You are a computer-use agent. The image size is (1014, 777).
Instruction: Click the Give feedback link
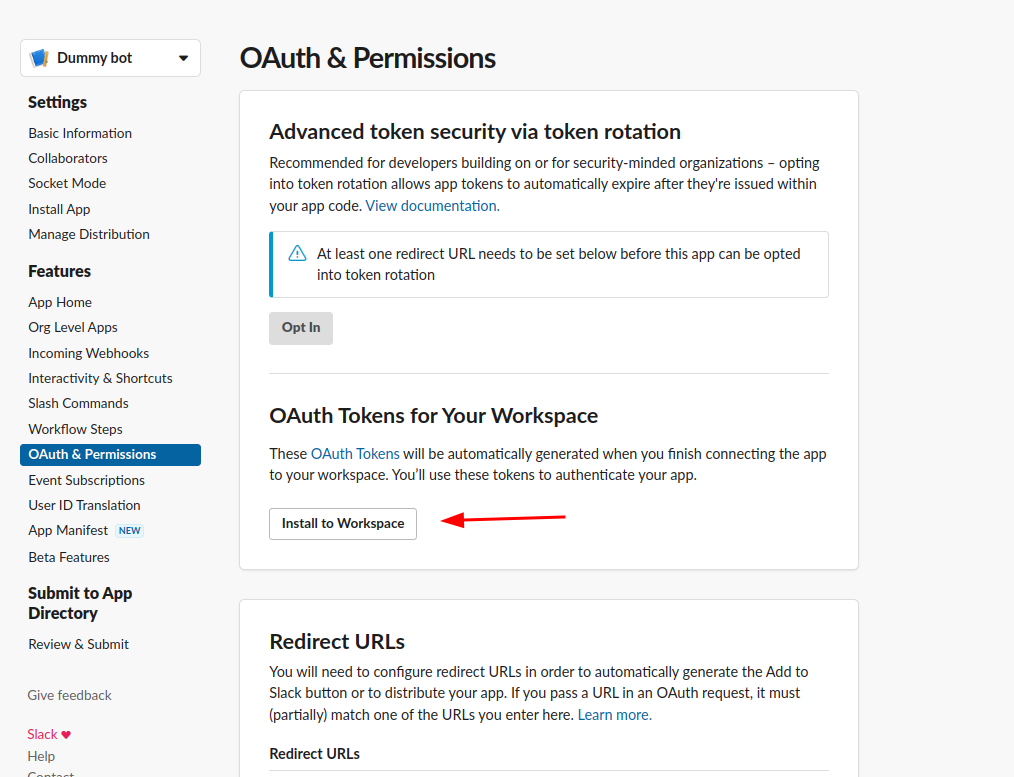click(x=69, y=695)
